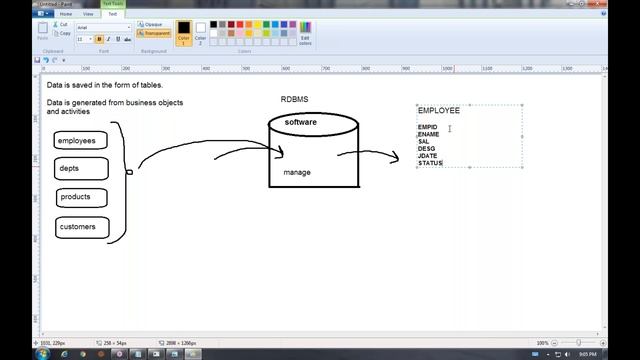Select the Color 1 foreground box
Screen dimensions: 640x360
pos(184,33)
